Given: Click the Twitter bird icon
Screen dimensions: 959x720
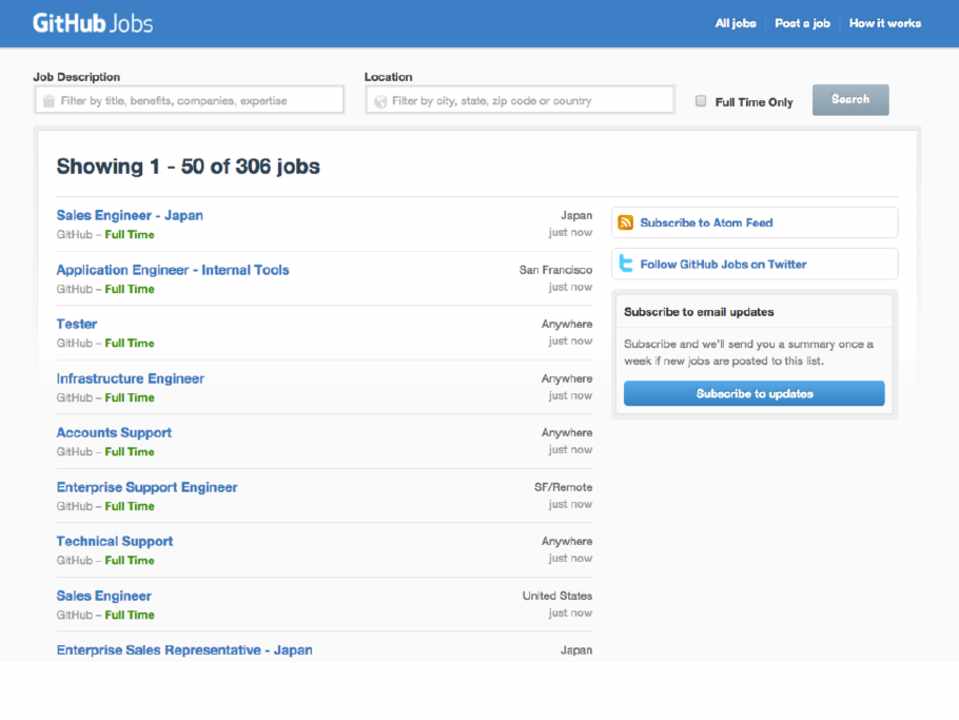Looking at the screenshot, I should (626, 264).
